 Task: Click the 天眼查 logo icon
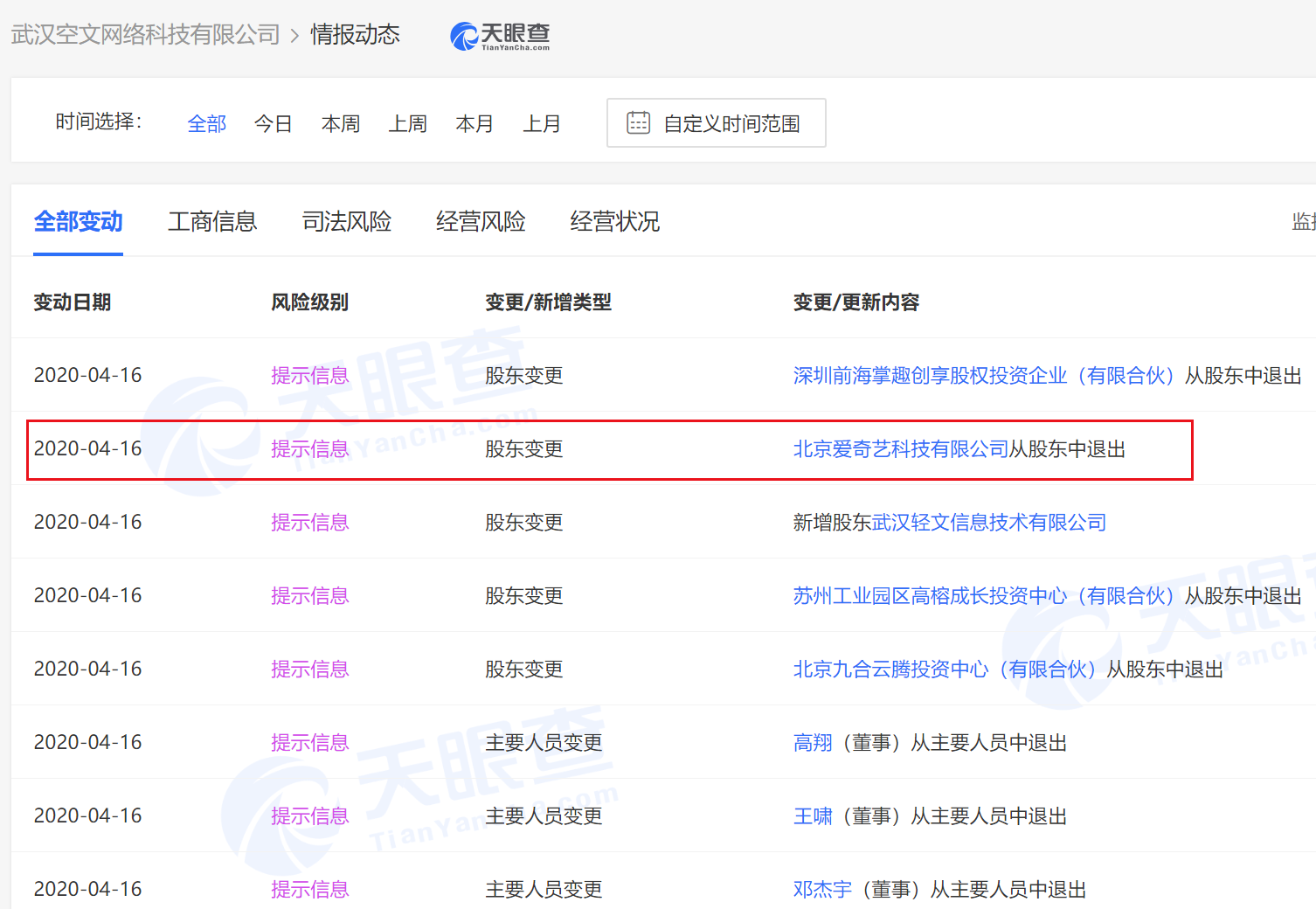(500, 36)
